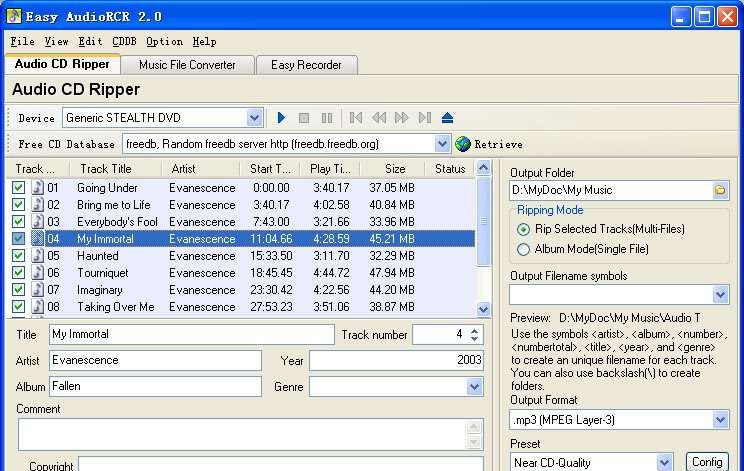Browse output folder via folder icon
Viewport: 744px width, 471px height.
(x=720, y=190)
